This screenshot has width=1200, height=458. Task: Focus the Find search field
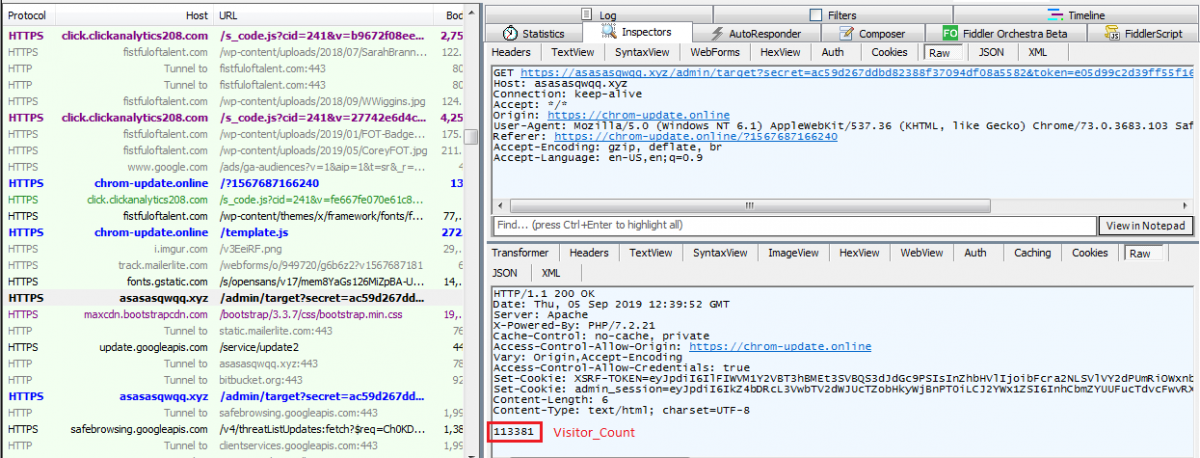pyautogui.click(x=794, y=225)
